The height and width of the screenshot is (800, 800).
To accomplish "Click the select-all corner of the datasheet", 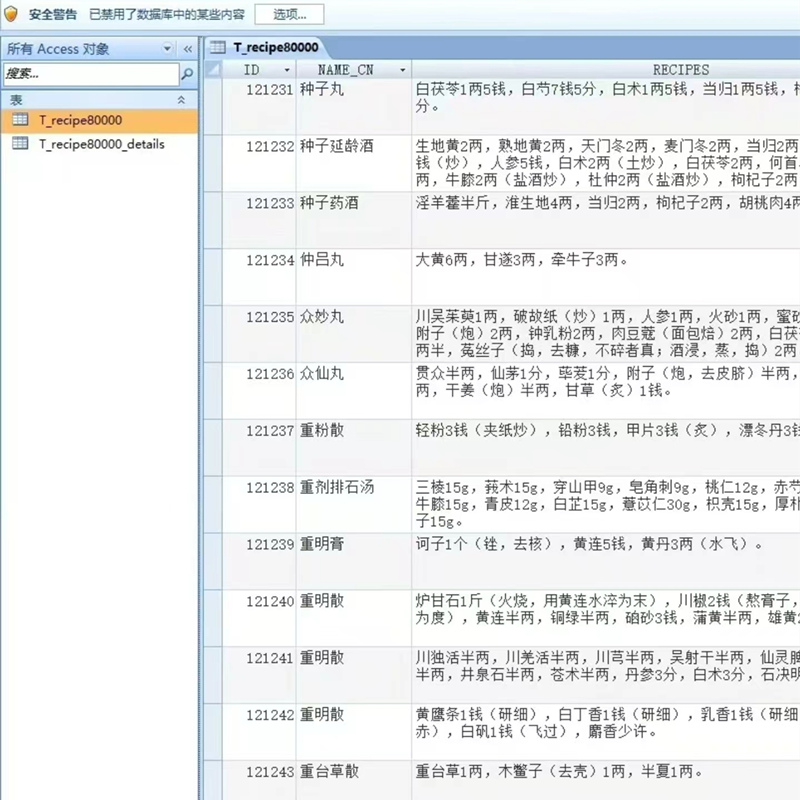I will pyautogui.click(x=214, y=69).
